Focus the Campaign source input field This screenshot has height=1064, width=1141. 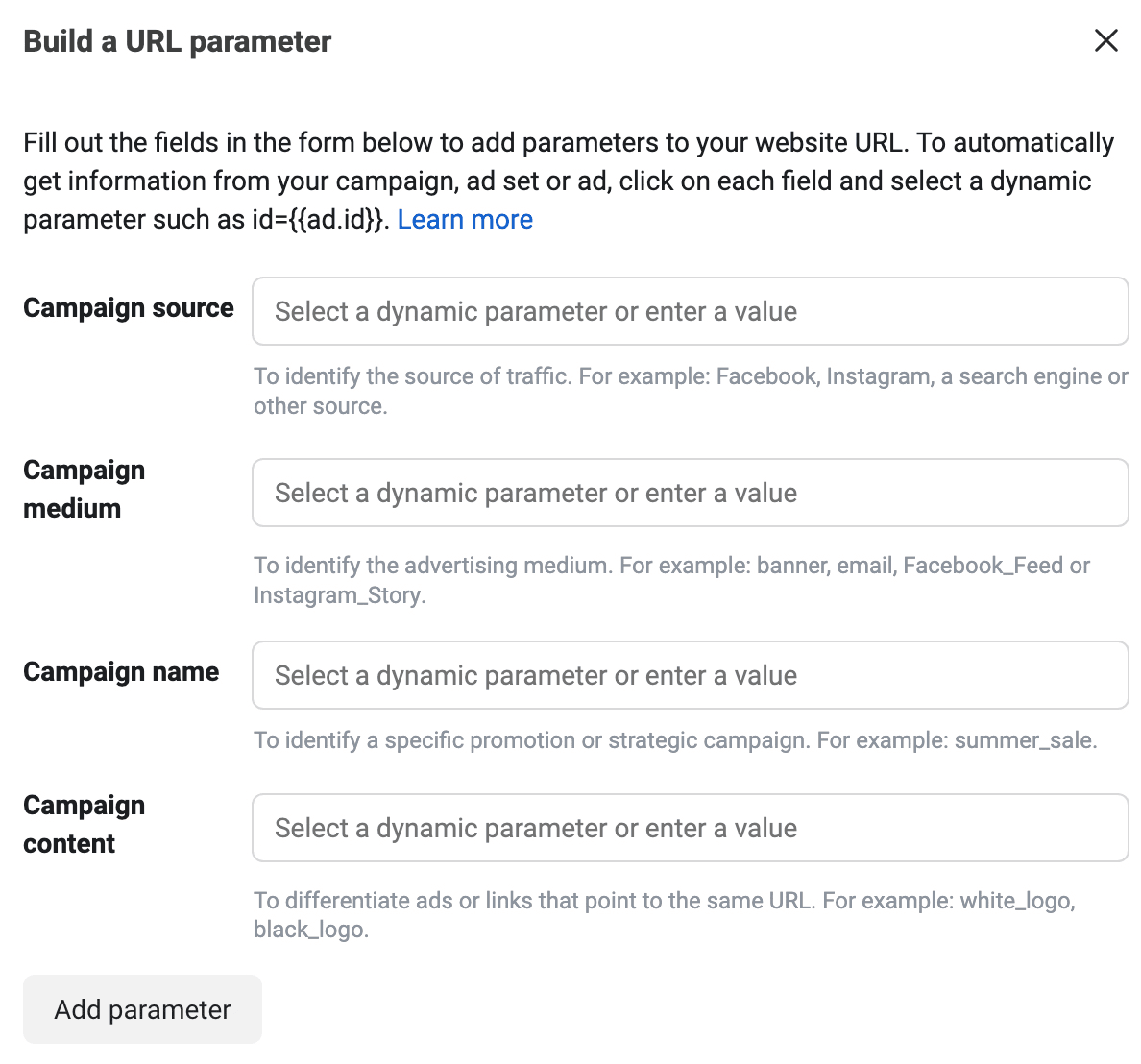click(690, 311)
